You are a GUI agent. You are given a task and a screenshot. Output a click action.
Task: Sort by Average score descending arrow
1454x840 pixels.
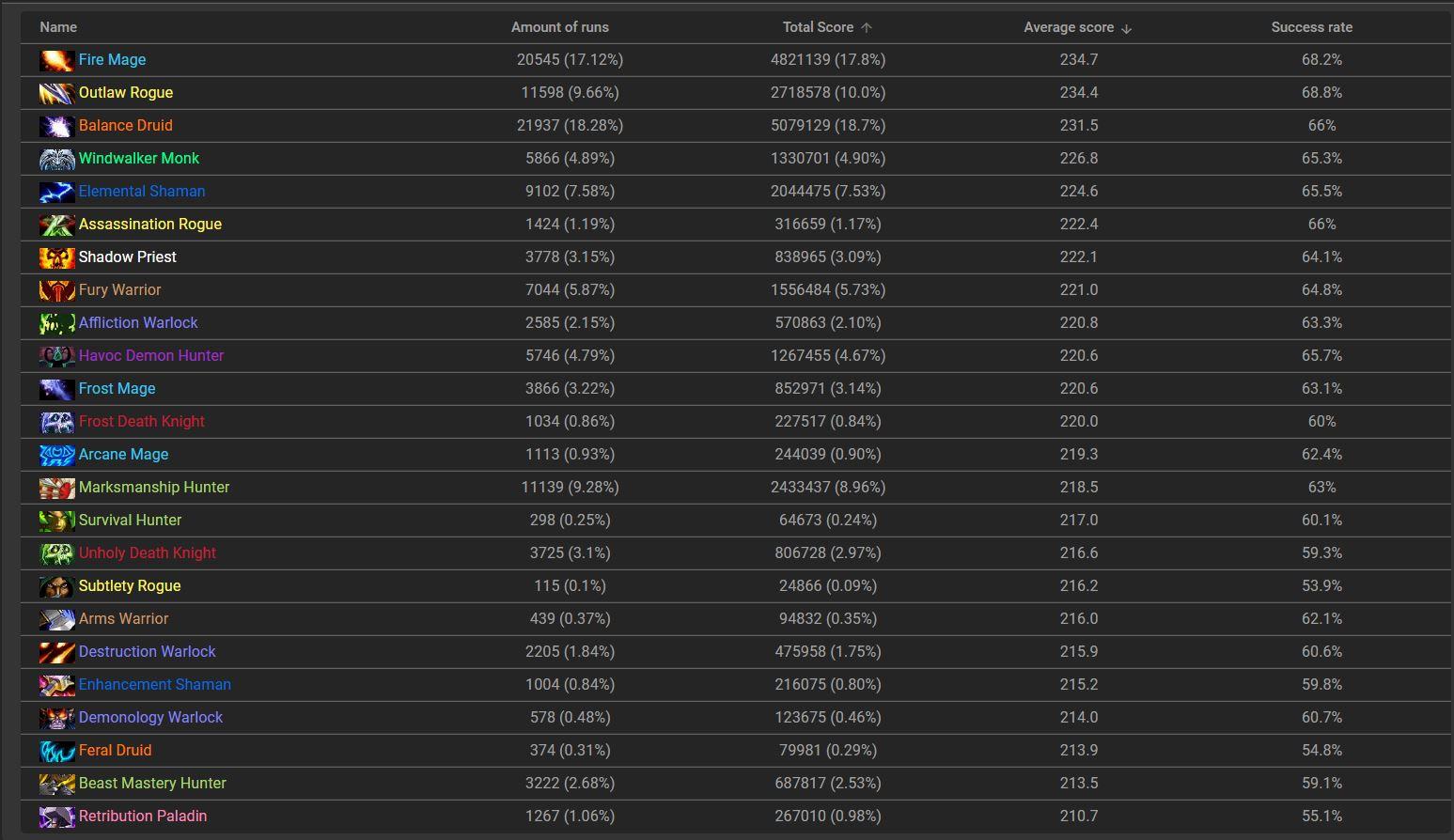coord(1127,28)
